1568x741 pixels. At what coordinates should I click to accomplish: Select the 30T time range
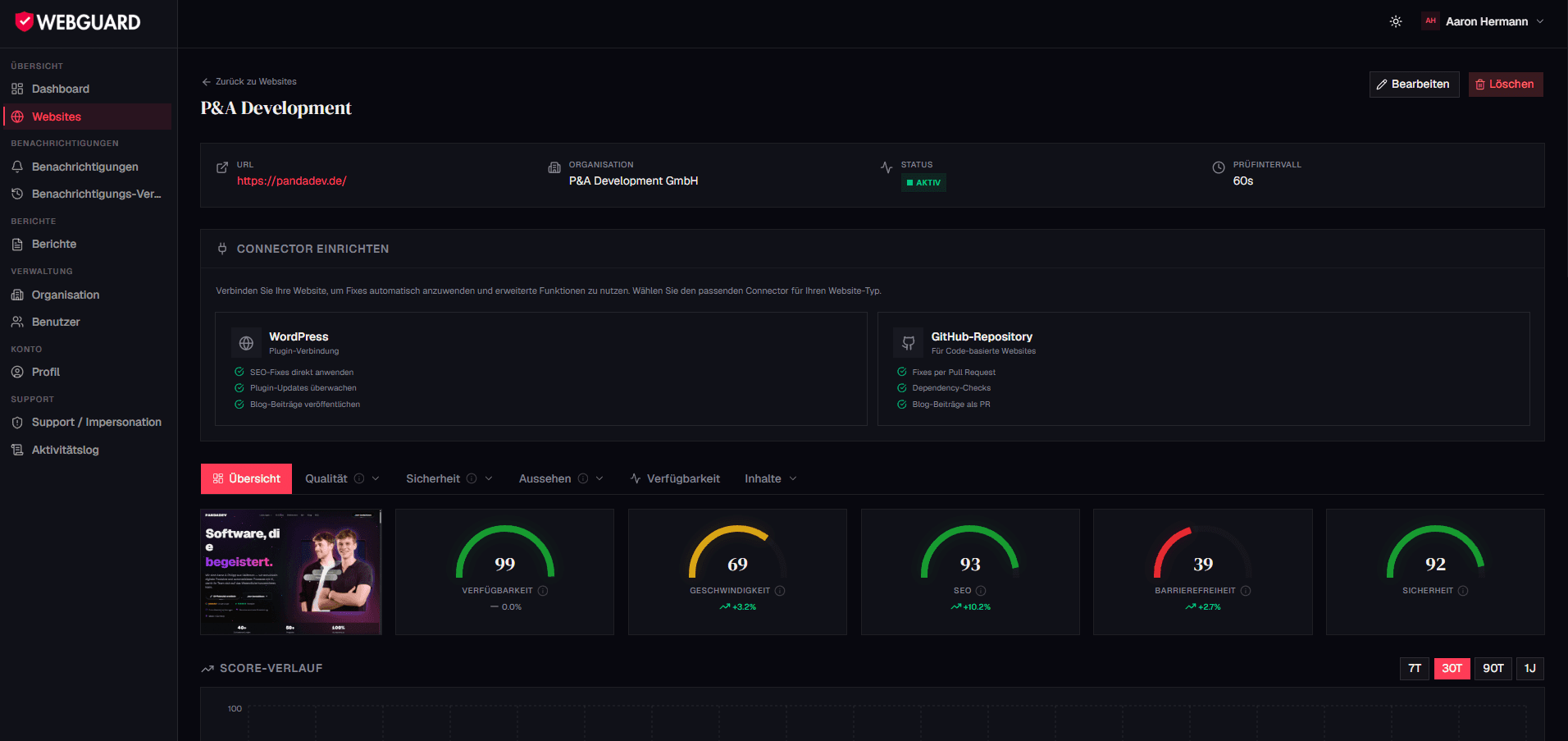click(x=1452, y=668)
